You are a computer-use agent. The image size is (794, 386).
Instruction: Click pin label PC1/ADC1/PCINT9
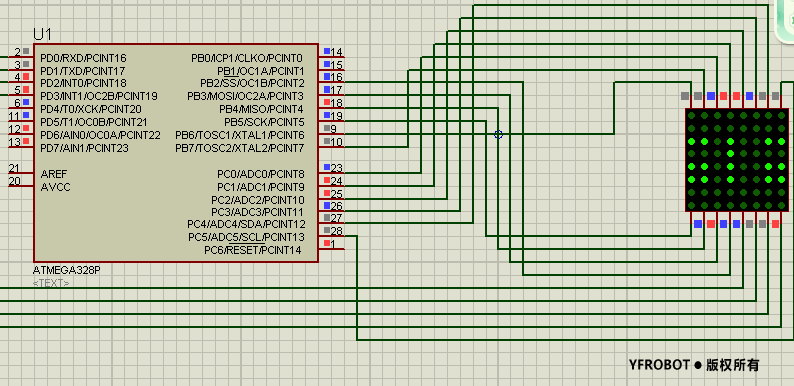pyautogui.click(x=261, y=187)
